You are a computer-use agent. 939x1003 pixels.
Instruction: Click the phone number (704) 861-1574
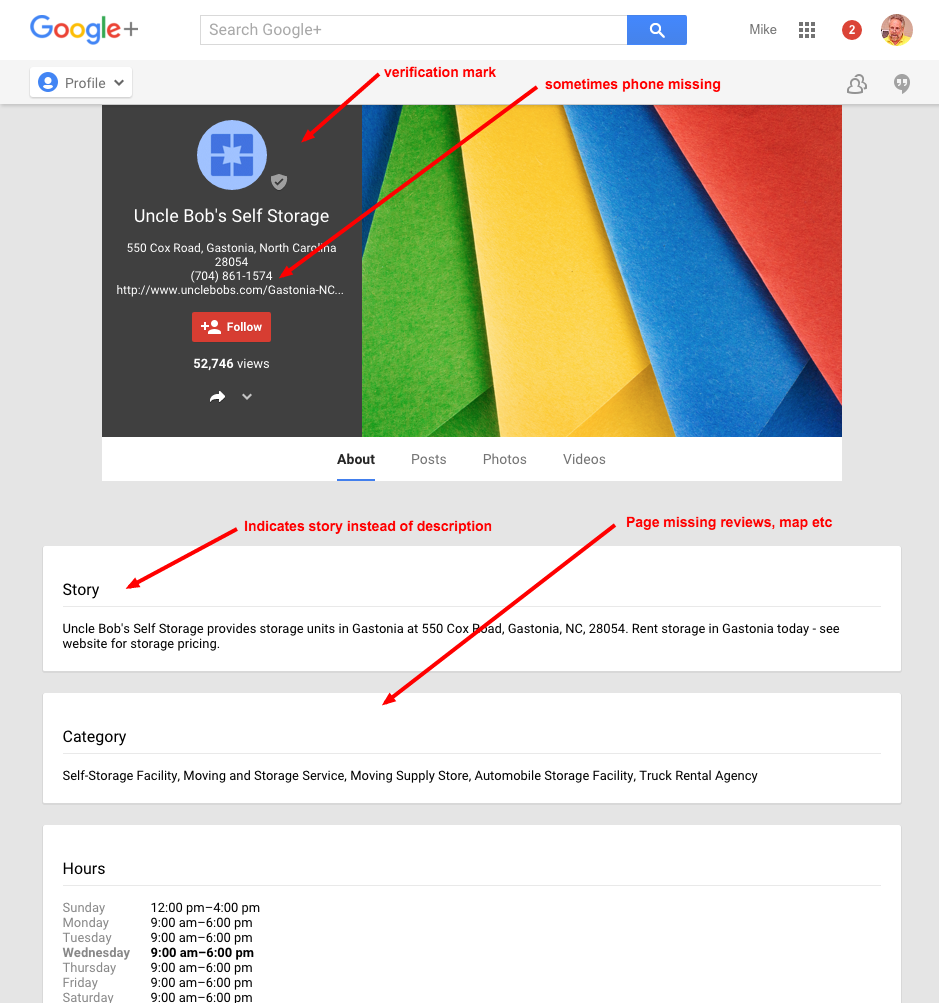pyautogui.click(x=231, y=276)
